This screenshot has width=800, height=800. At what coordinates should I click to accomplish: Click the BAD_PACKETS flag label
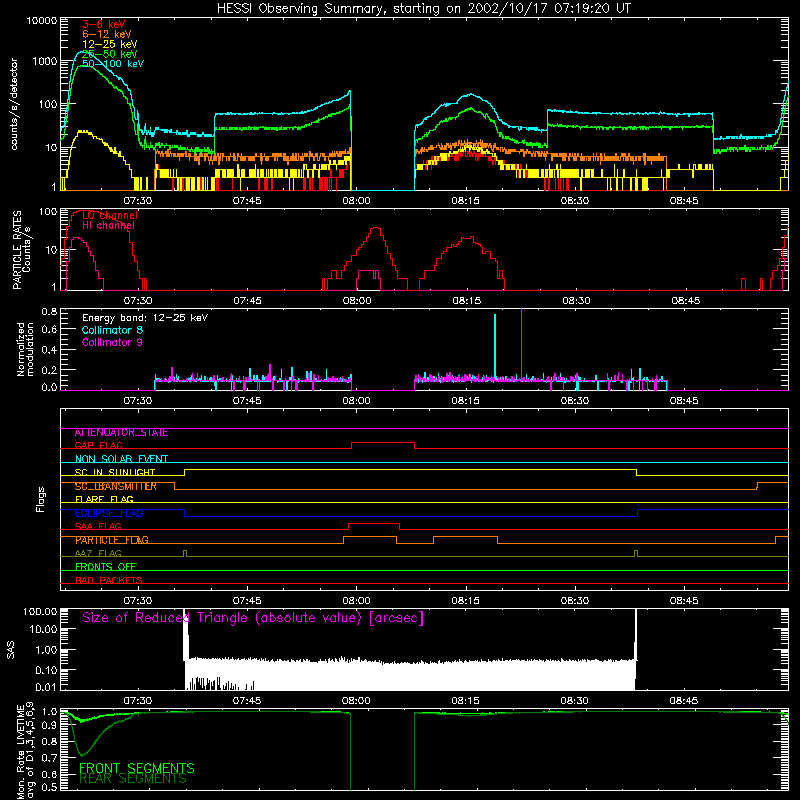click(109, 580)
